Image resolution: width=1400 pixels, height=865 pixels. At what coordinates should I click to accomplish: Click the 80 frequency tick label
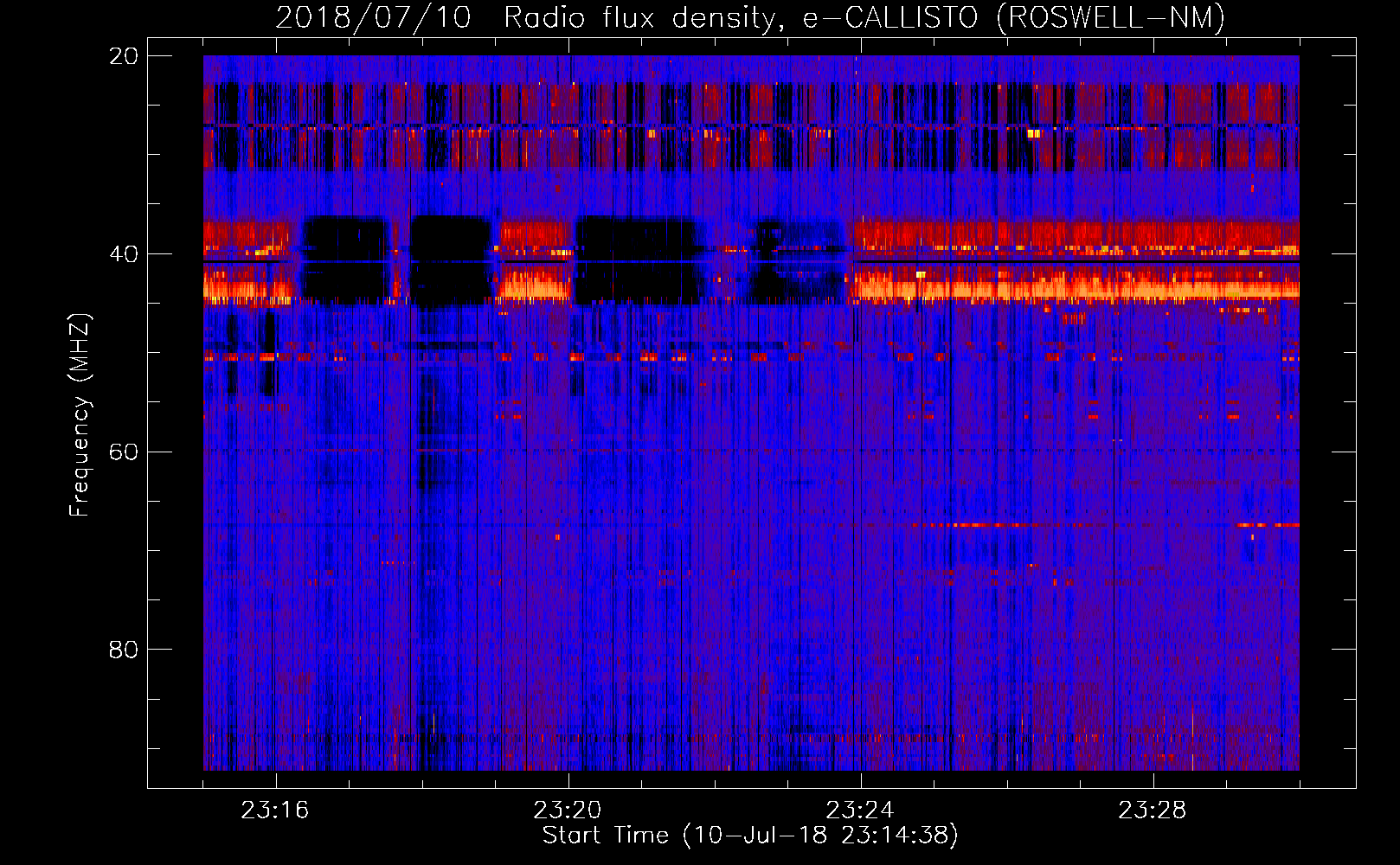[124, 650]
